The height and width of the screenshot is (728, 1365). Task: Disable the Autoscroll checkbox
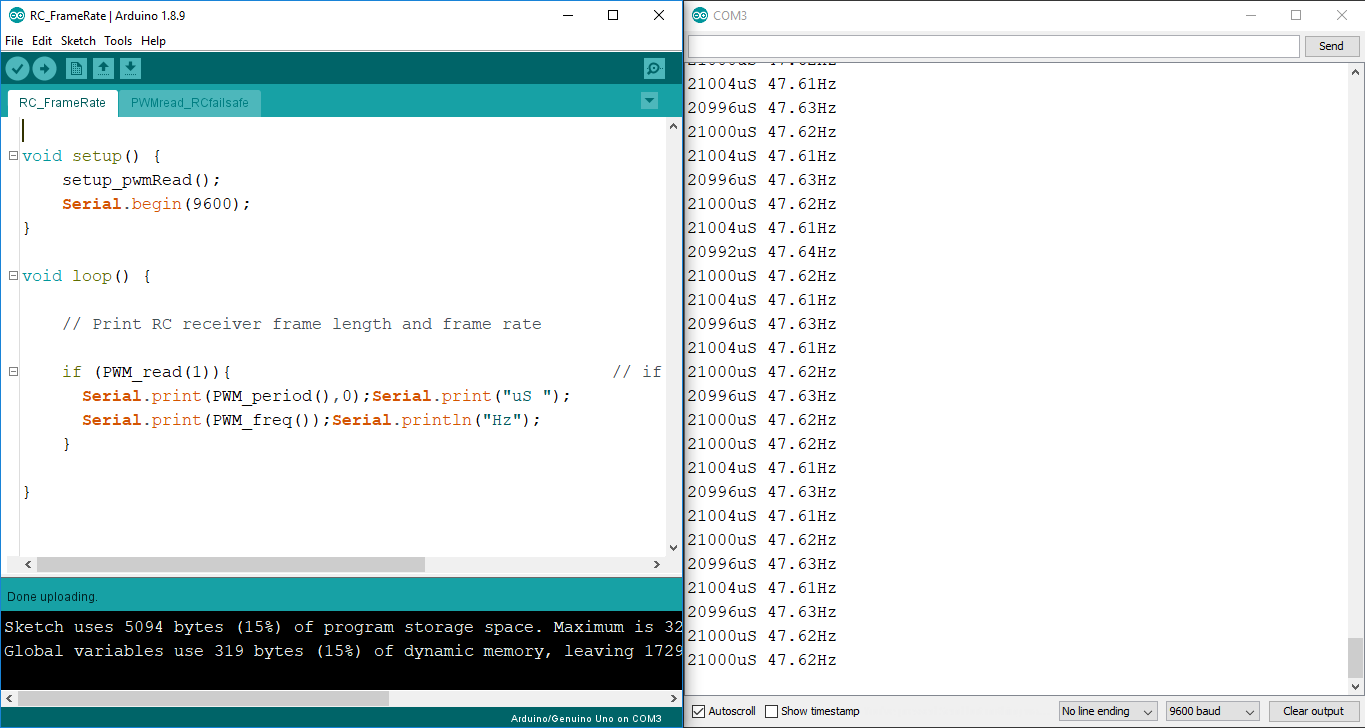coord(699,711)
